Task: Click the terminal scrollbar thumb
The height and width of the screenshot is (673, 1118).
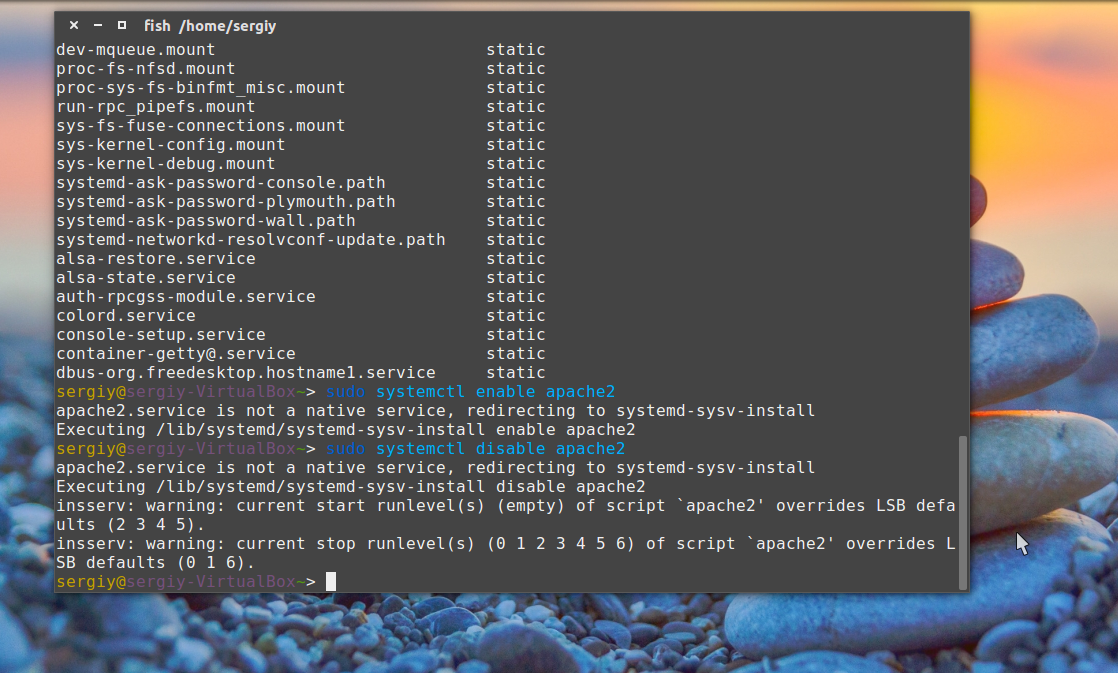Action: (x=963, y=510)
